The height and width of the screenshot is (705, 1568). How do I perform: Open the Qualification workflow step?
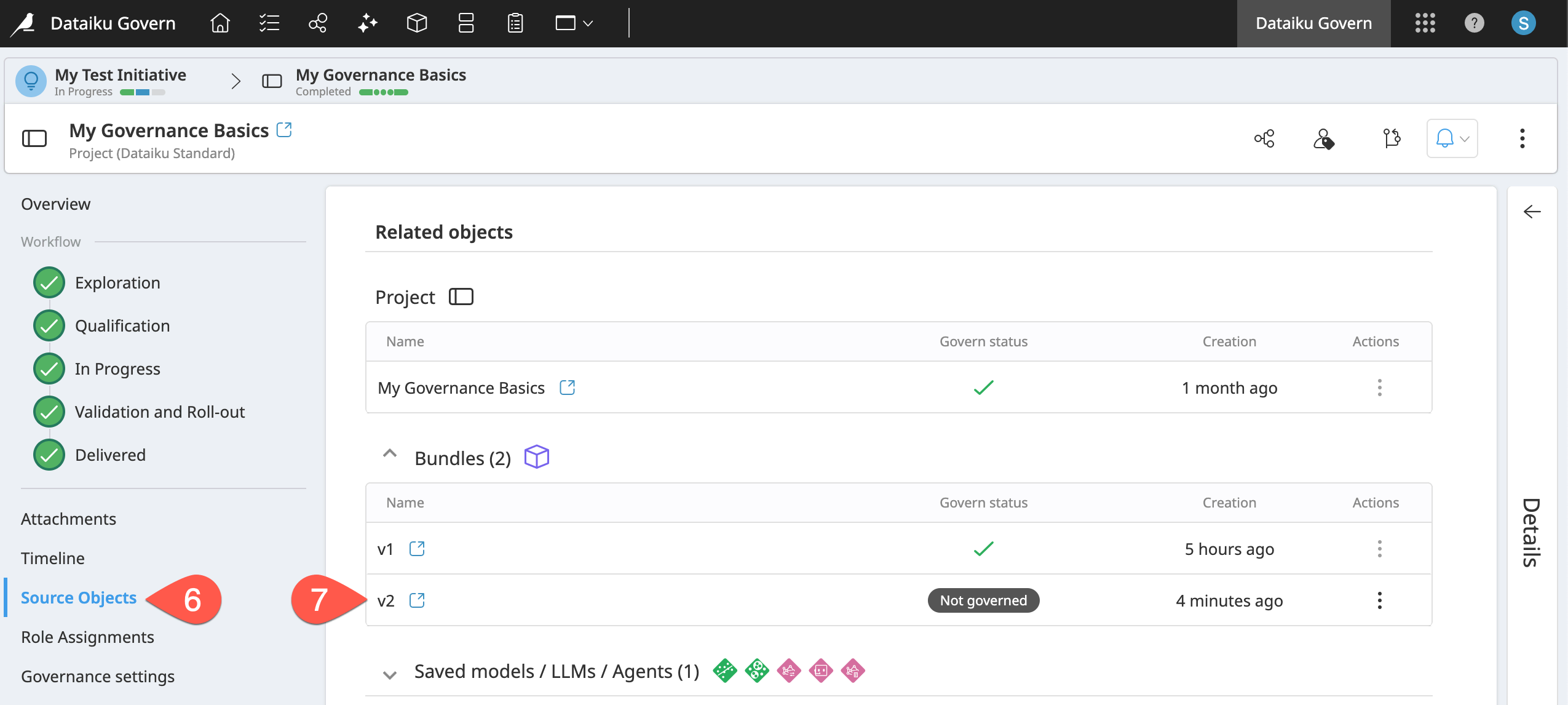point(122,326)
